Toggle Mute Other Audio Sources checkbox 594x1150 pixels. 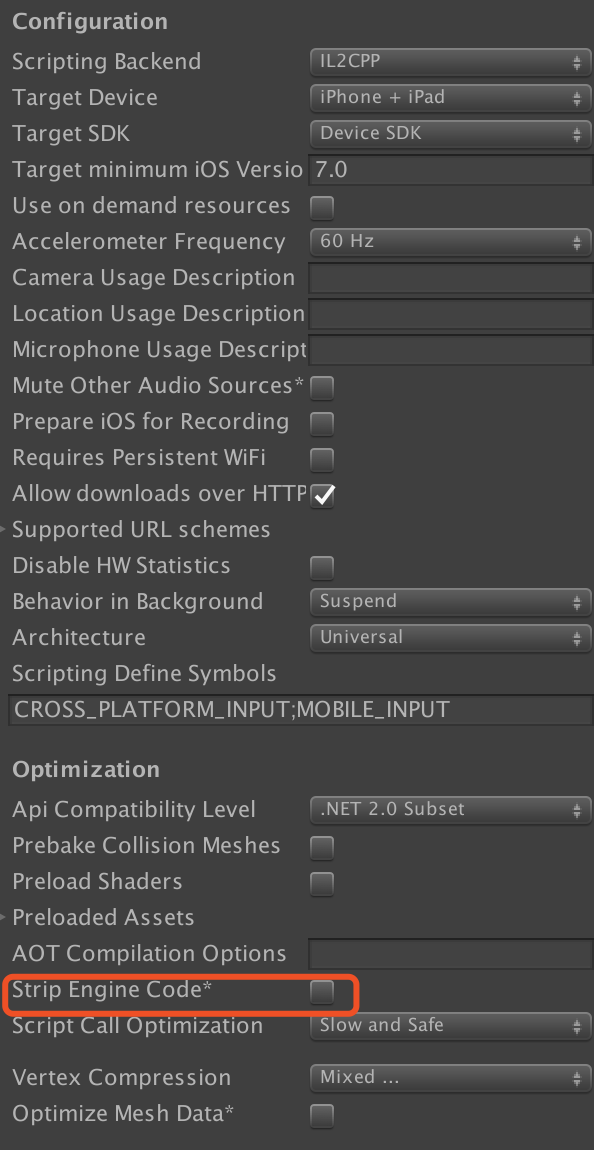point(322,387)
